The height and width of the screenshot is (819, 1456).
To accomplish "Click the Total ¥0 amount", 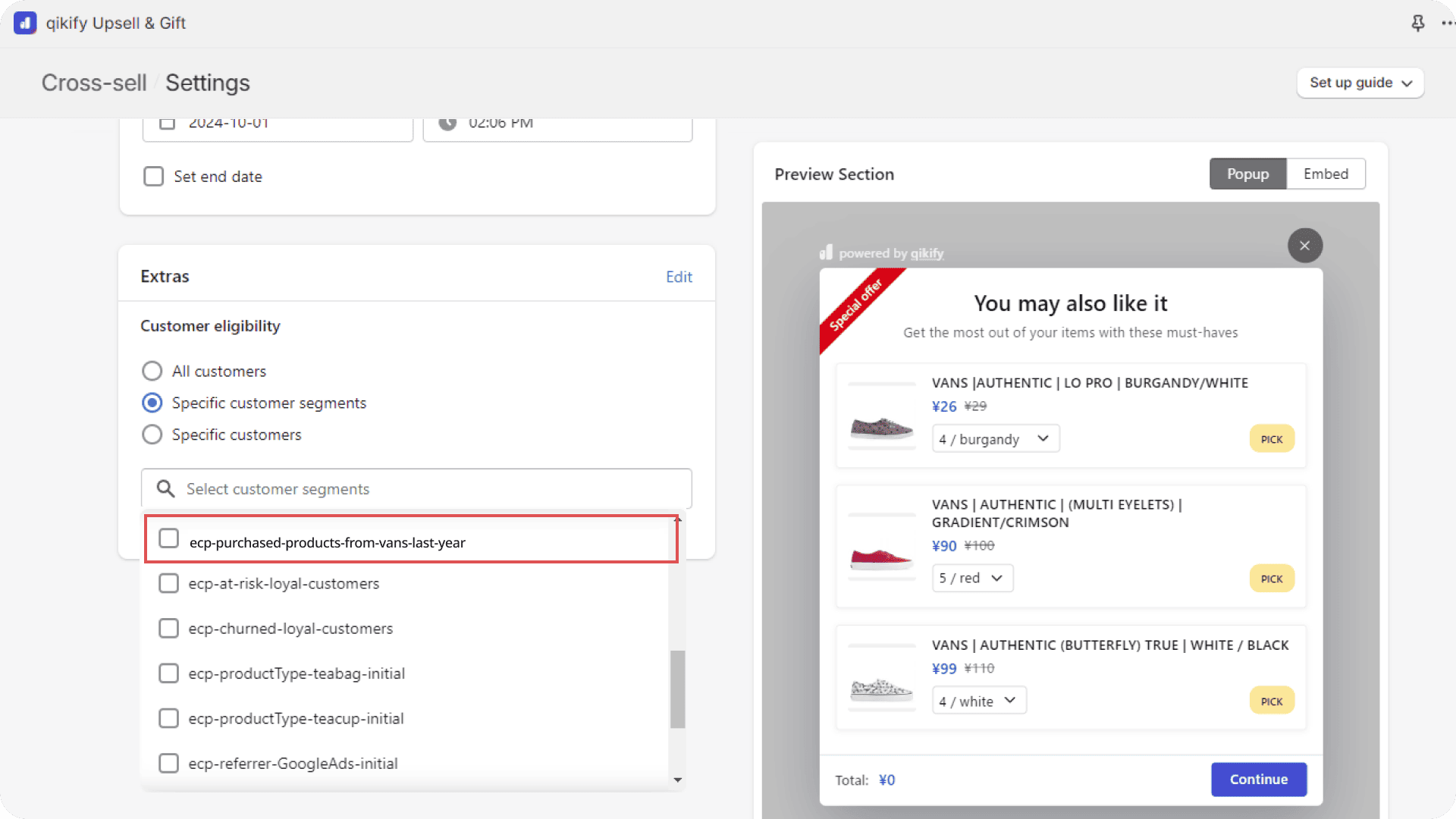I will tap(887, 780).
